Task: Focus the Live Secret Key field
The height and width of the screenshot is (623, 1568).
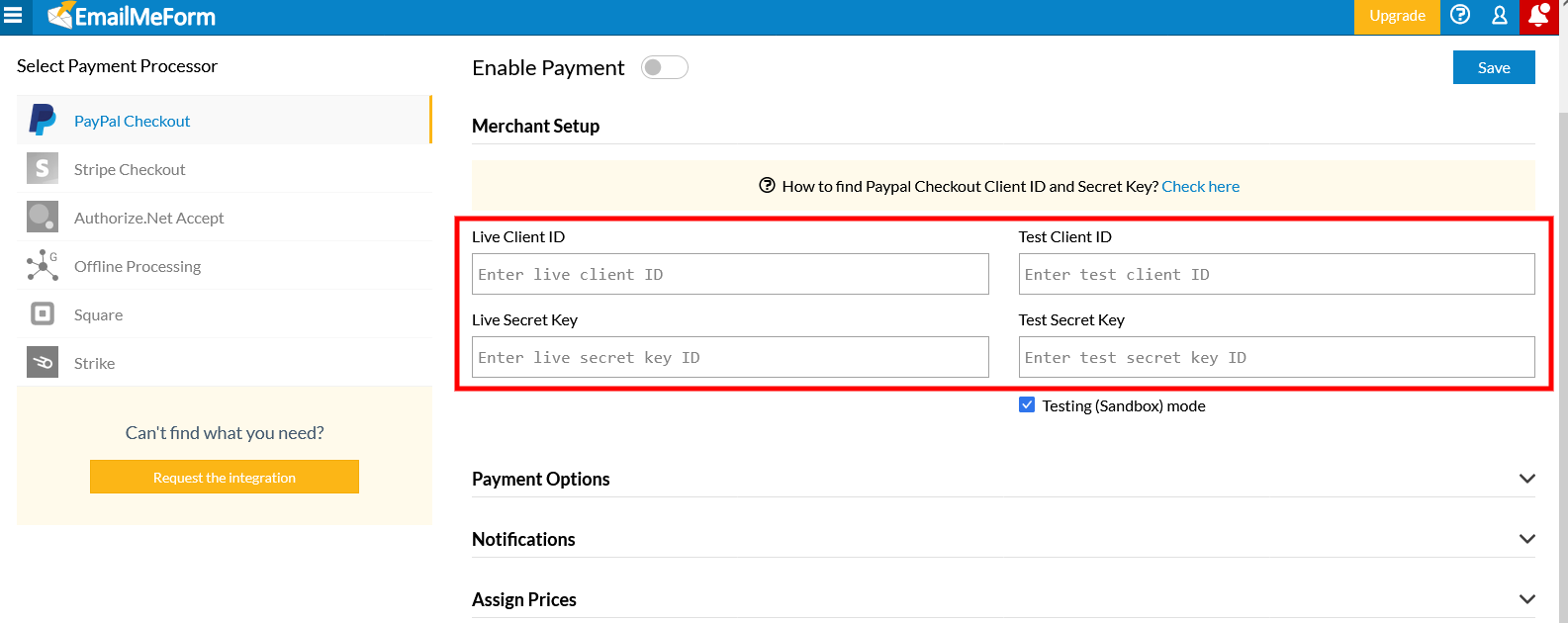Action: click(x=730, y=357)
